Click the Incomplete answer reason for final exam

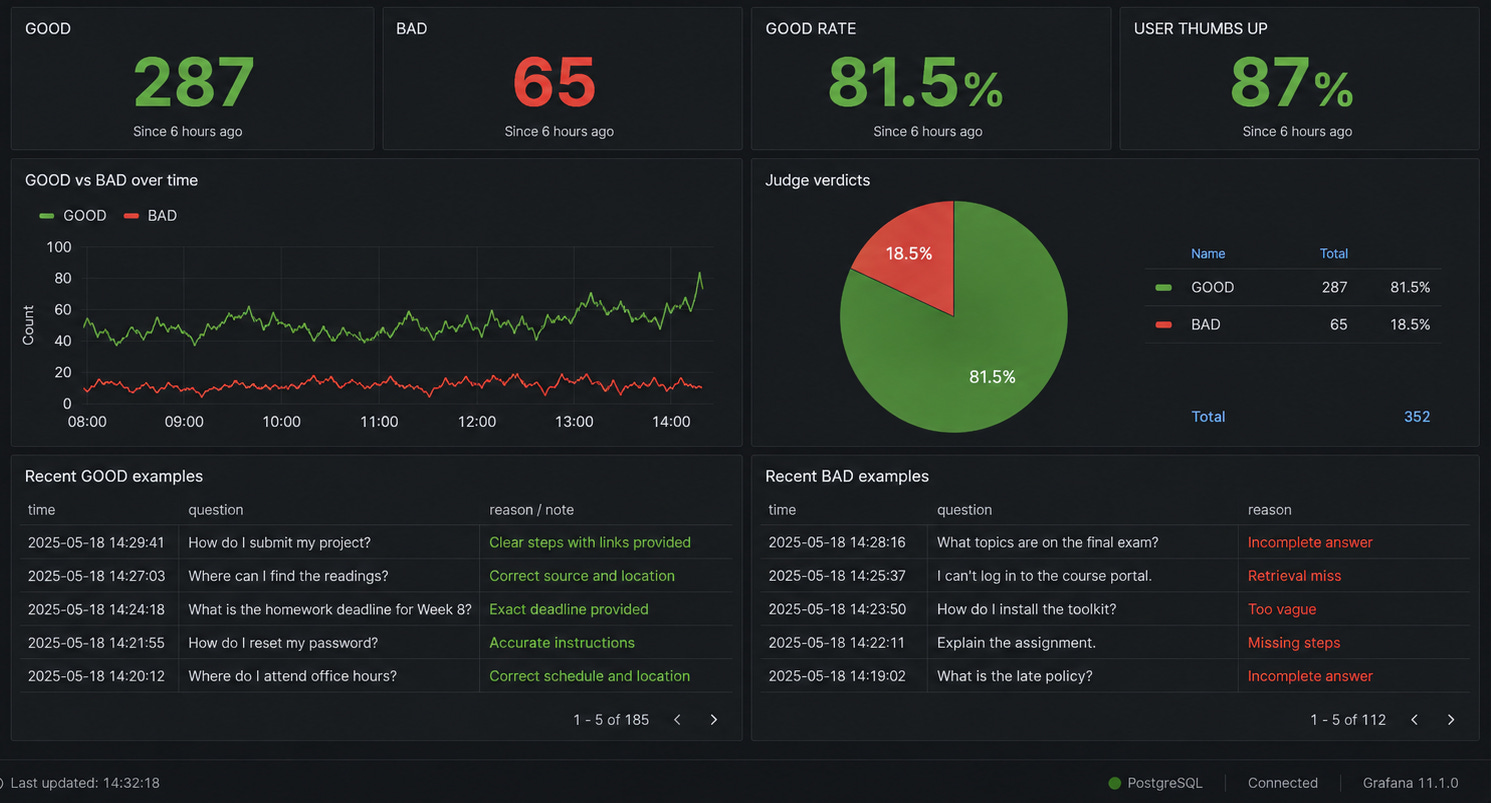click(1310, 542)
